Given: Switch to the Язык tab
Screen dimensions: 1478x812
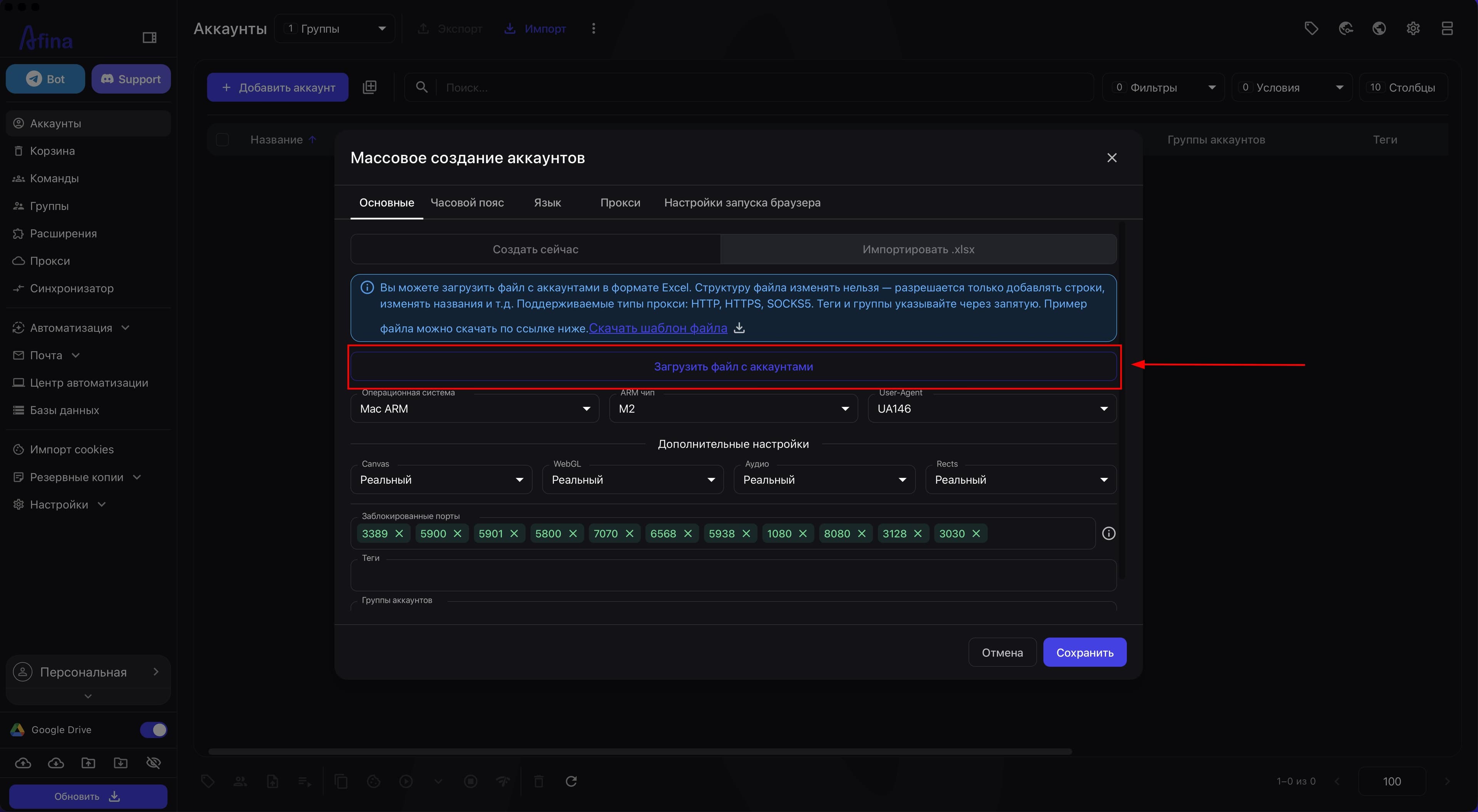Looking at the screenshot, I should coord(547,202).
